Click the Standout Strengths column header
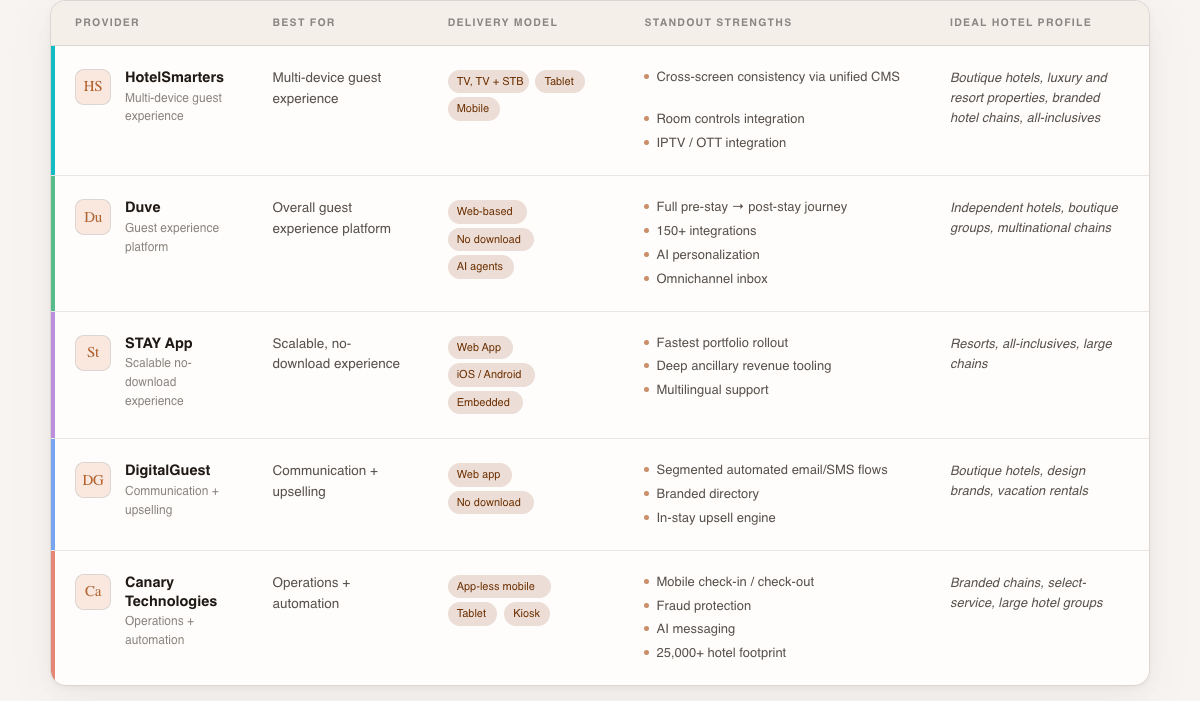 [x=717, y=23]
